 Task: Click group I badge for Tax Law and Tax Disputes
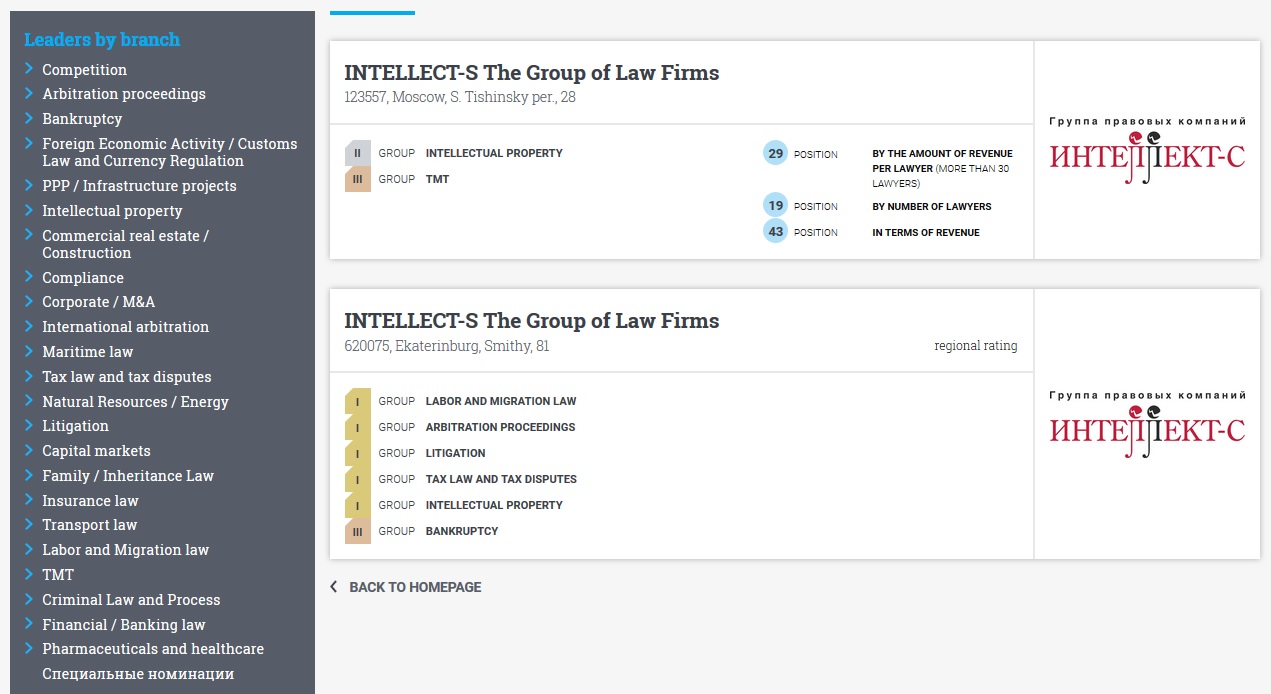click(358, 479)
